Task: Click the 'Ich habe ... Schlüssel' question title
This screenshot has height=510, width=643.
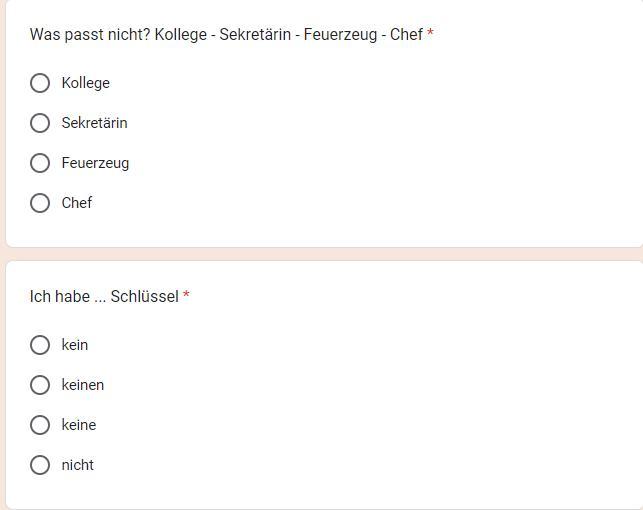Action: pyautogui.click(x=104, y=297)
